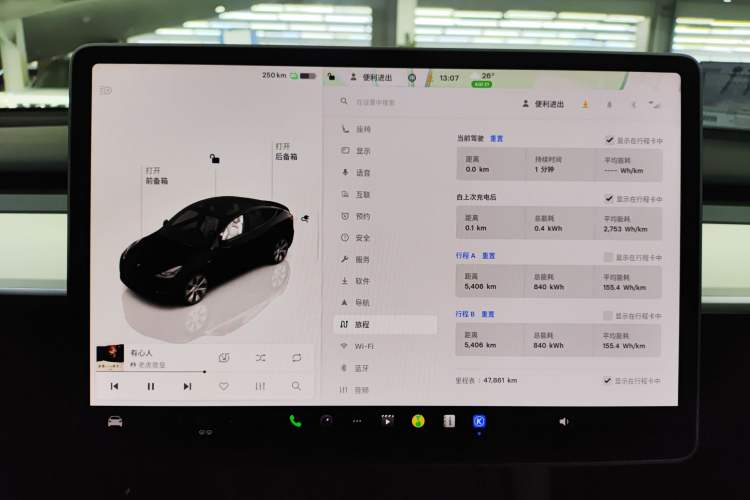Rename trip by tapping 行程 B label
Image resolution: width=750 pixels, height=500 pixels.
(x=465, y=314)
